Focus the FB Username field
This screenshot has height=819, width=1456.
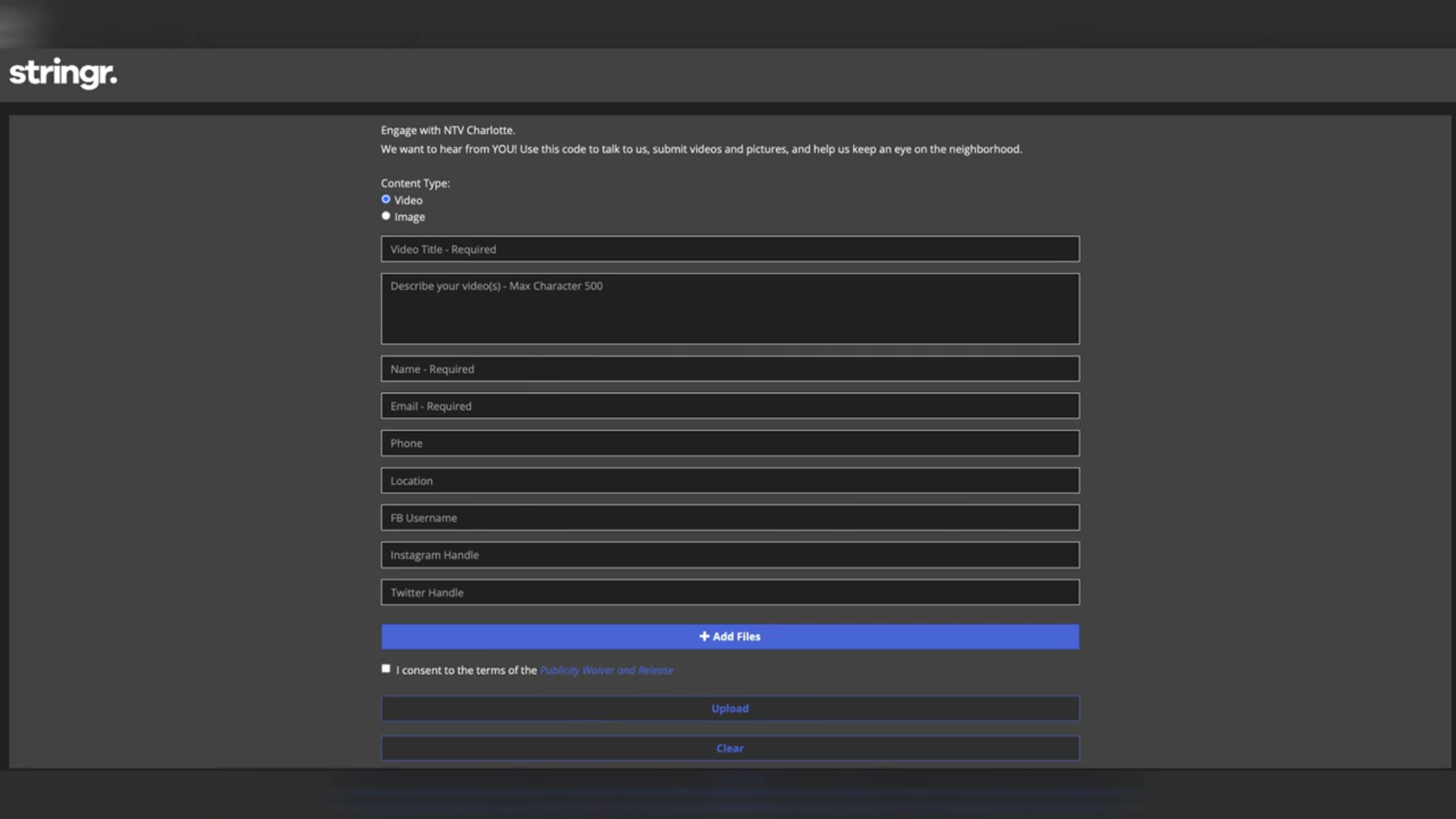point(730,518)
